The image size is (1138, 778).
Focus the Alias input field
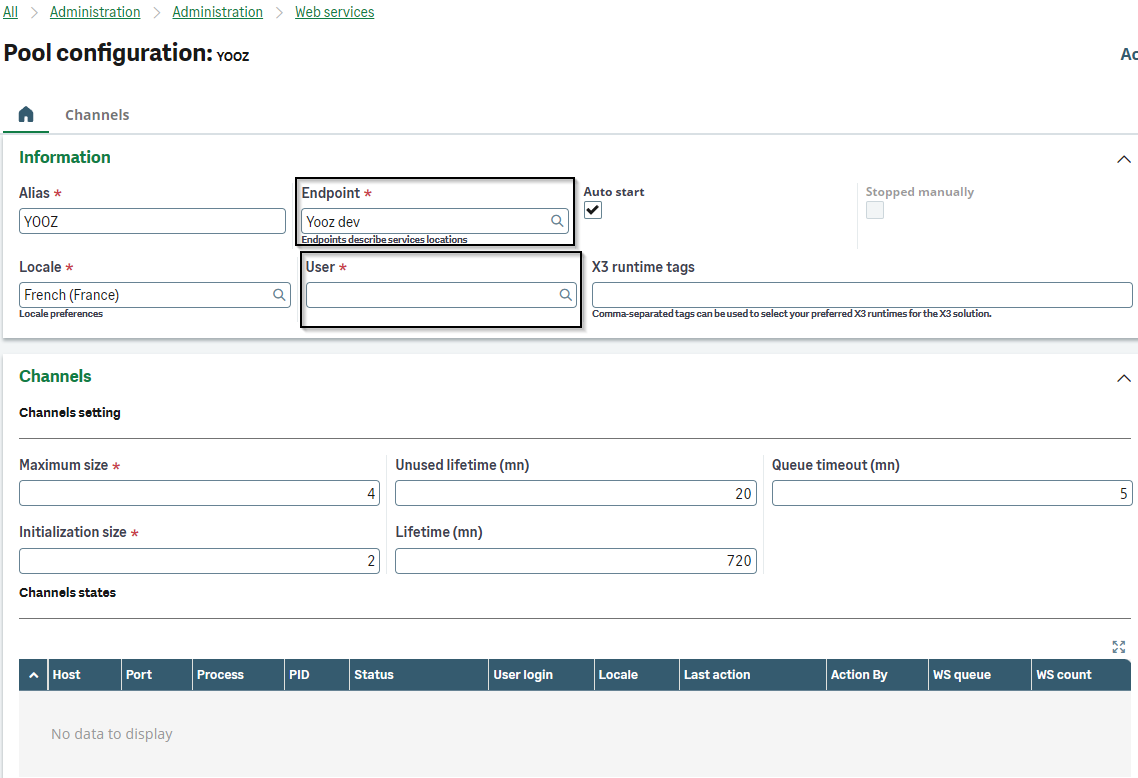coord(152,221)
